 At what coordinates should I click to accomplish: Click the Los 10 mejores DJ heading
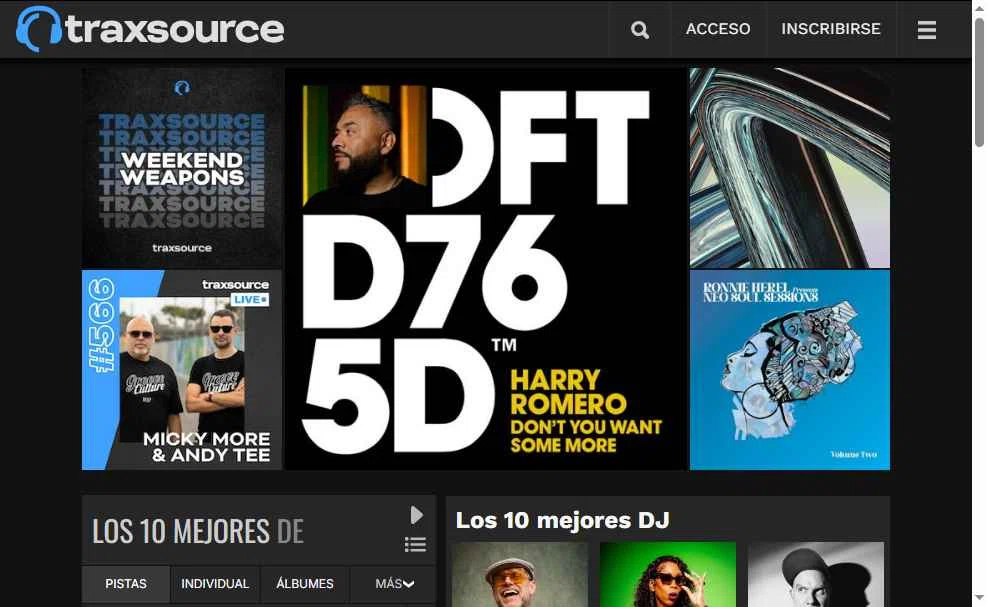[562, 521]
